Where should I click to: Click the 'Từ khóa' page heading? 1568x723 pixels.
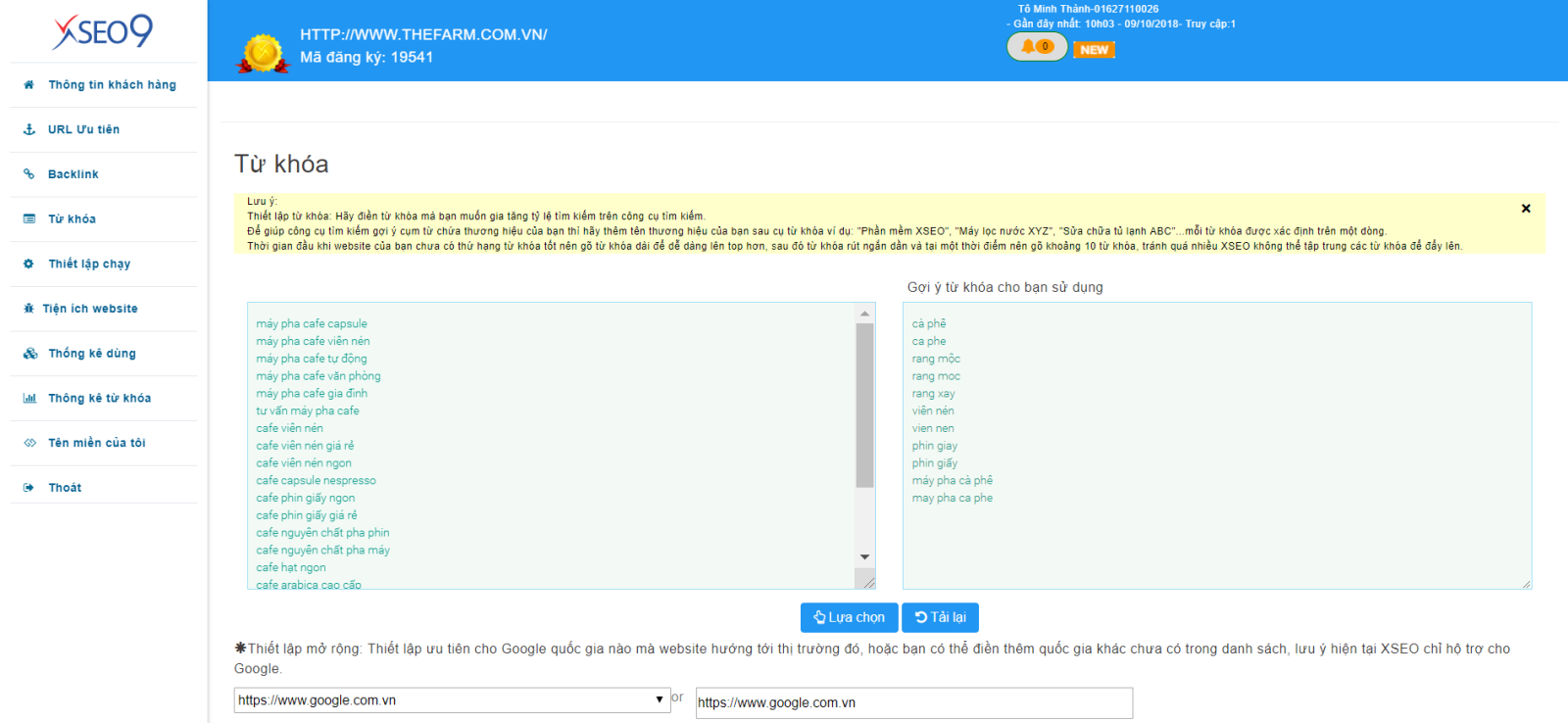pyautogui.click(x=281, y=164)
